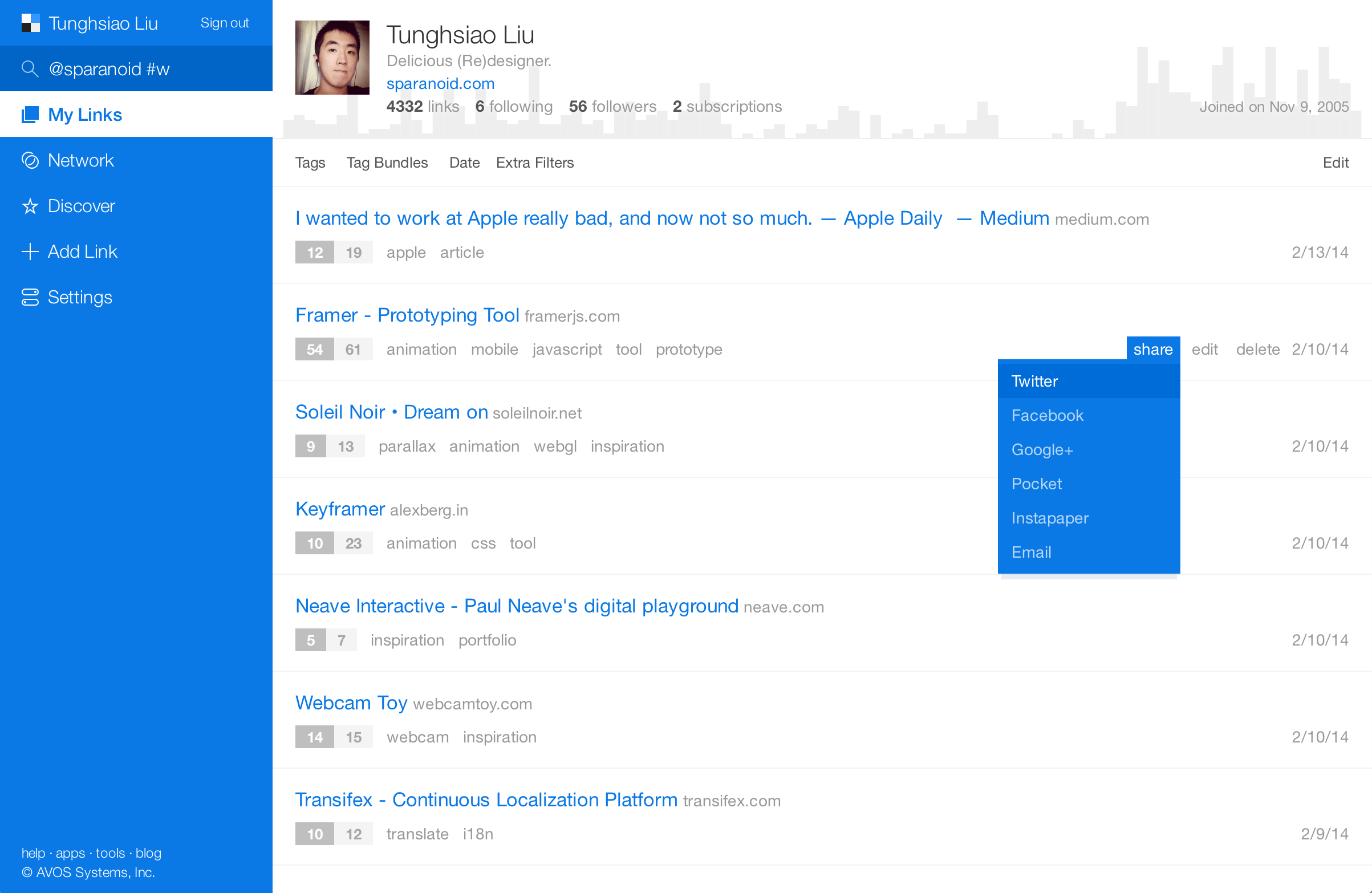
Task: View the 4332 links count
Action: click(x=423, y=107)
